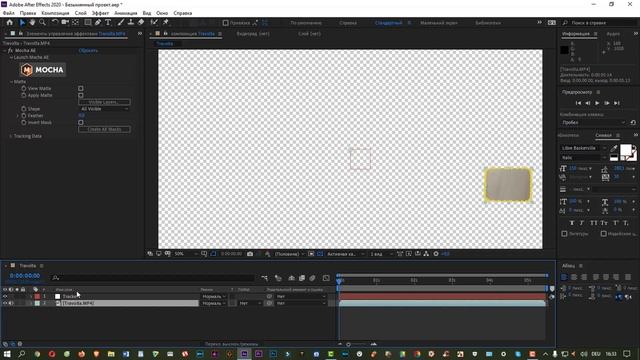The width and height of the screenshot is (640, 360).
Task: Select the Zoom magnifier tool
Action: pyautogui.click(x=42, y=22)
